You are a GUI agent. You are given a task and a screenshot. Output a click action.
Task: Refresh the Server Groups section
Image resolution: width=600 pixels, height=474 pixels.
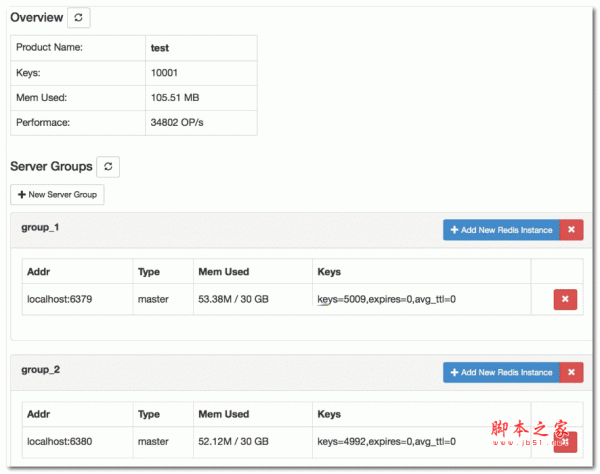coord(108,167)
